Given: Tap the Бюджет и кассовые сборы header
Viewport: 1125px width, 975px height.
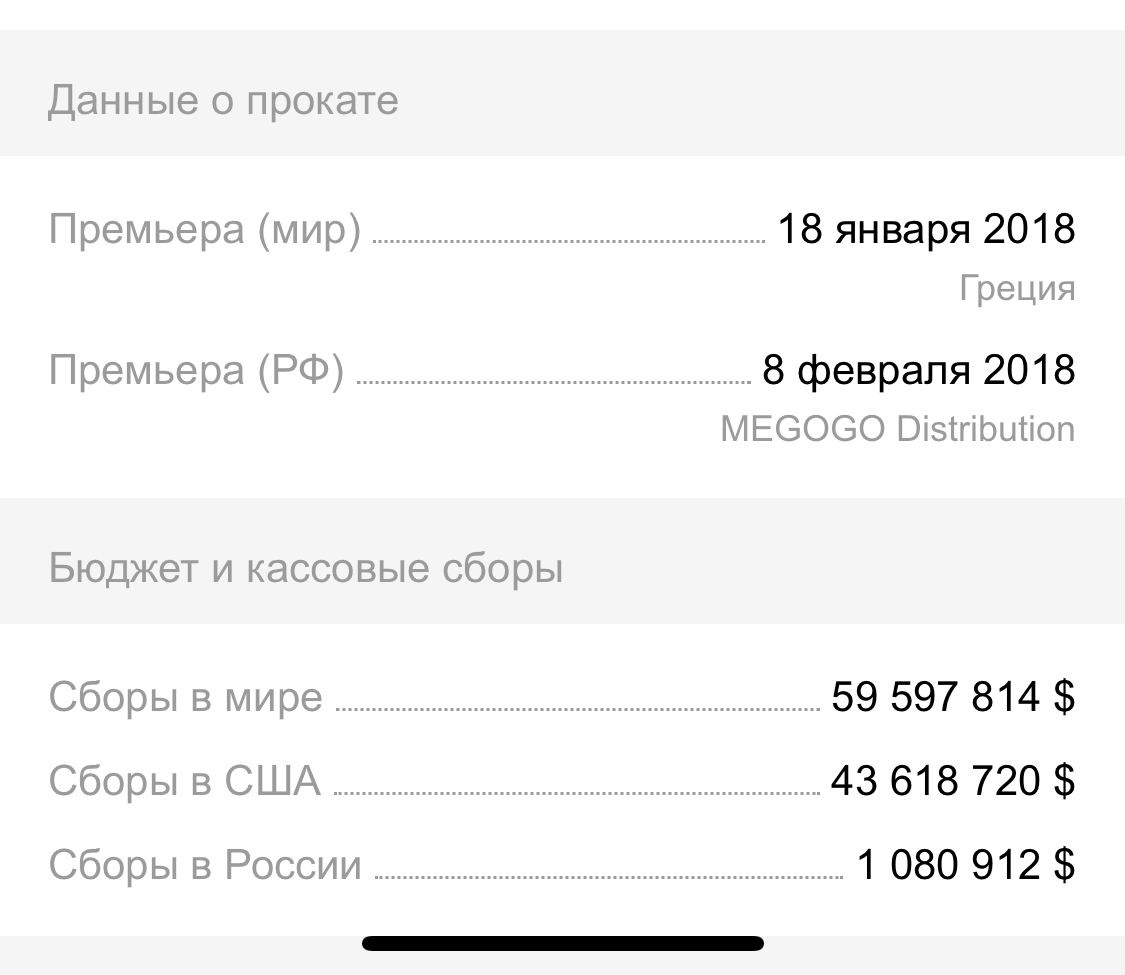Looking at the screenshot, I should click(x=306, y=569).
